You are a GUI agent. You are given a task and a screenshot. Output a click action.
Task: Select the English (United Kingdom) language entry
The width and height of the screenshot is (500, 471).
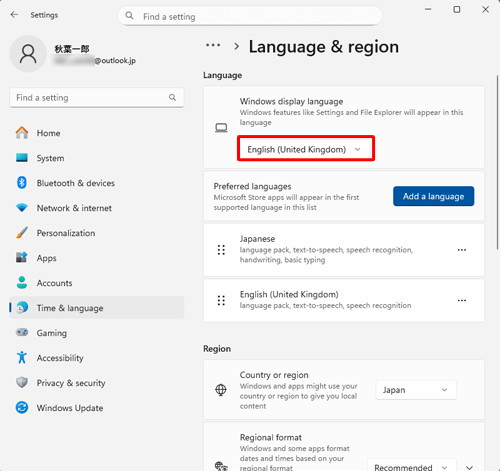point(344,300)
